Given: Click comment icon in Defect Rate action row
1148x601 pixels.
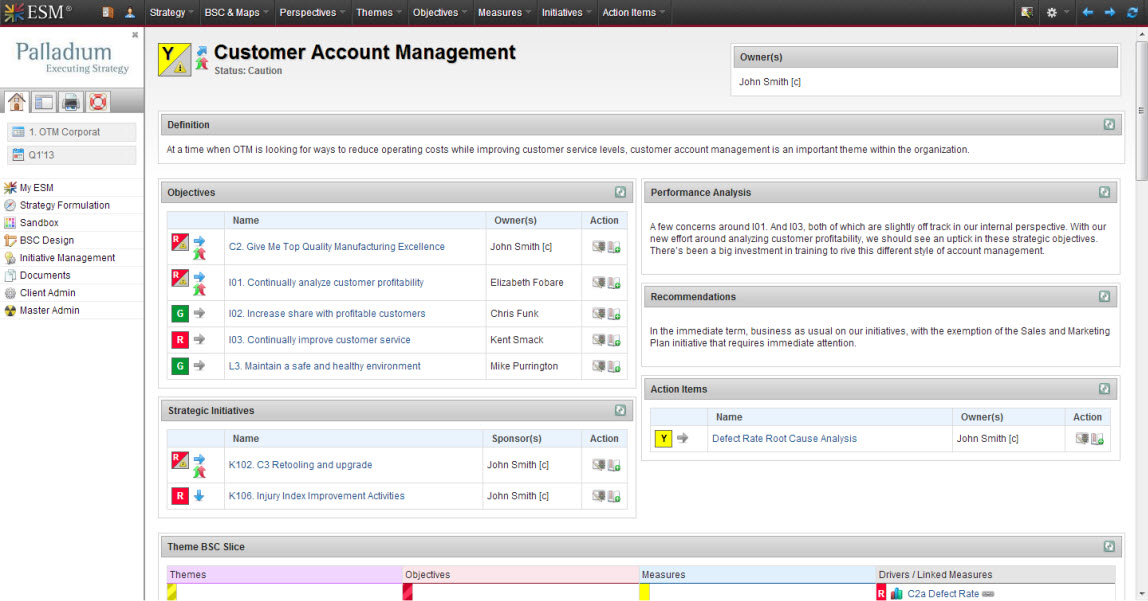Looking at the screenshot, I should point(1081,438).
